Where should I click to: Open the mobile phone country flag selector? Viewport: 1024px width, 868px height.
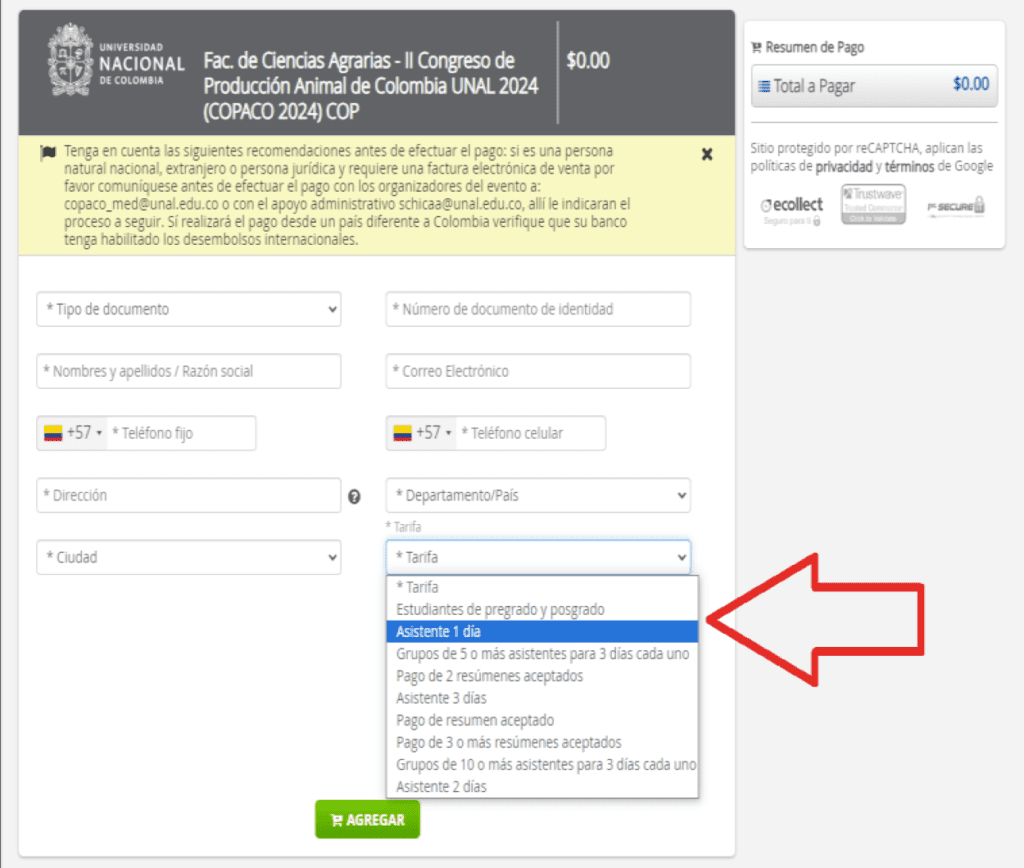421,433
